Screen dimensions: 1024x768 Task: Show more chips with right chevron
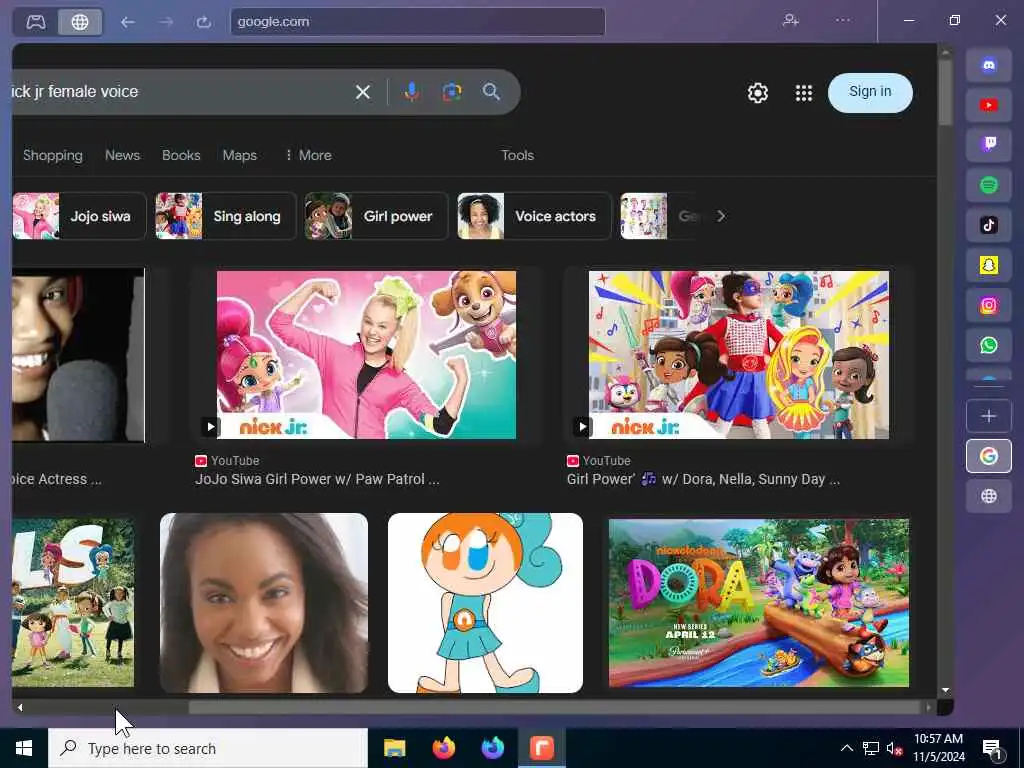[720, 216]
